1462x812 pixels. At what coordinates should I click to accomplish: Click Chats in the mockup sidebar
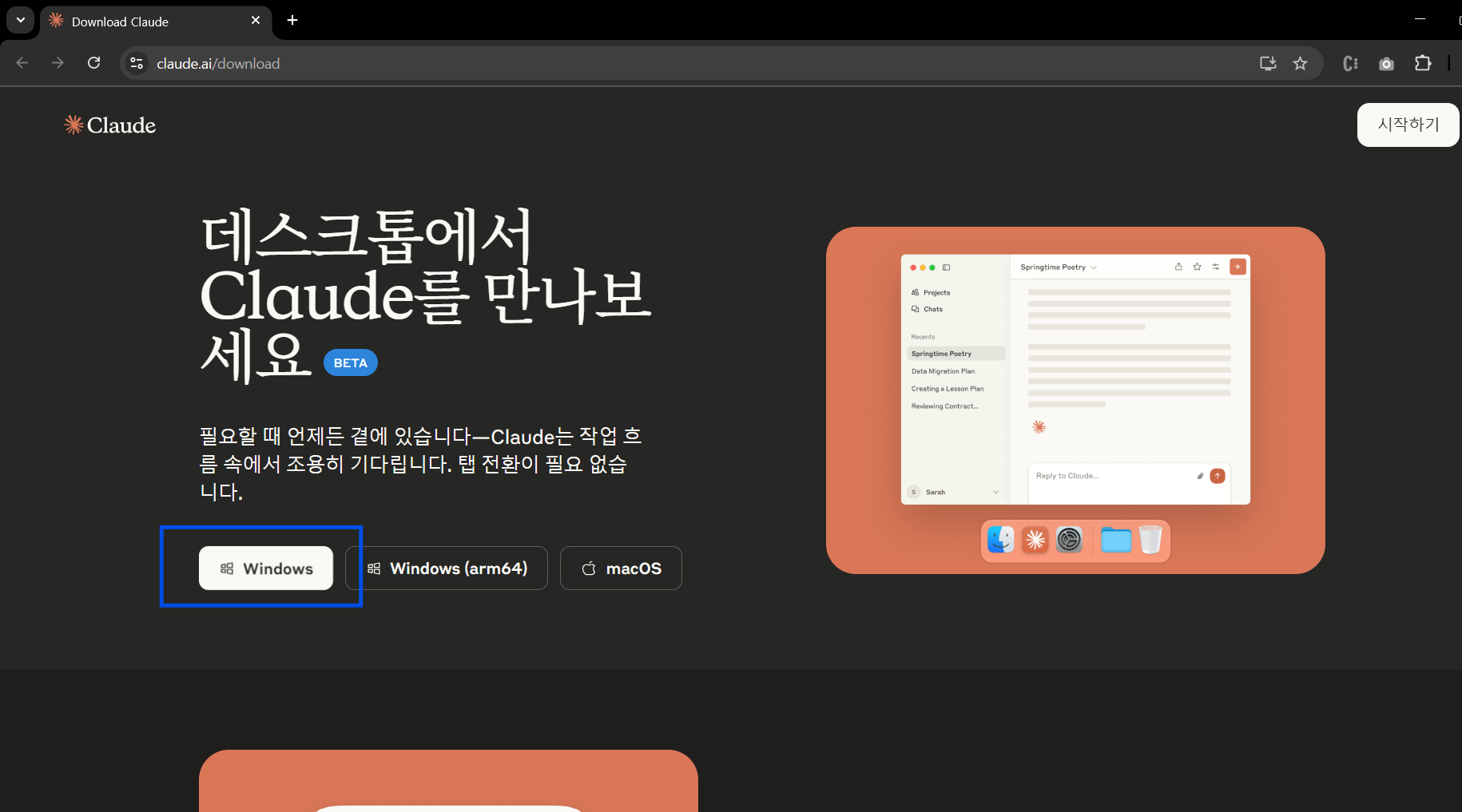[x=927, y=309]
